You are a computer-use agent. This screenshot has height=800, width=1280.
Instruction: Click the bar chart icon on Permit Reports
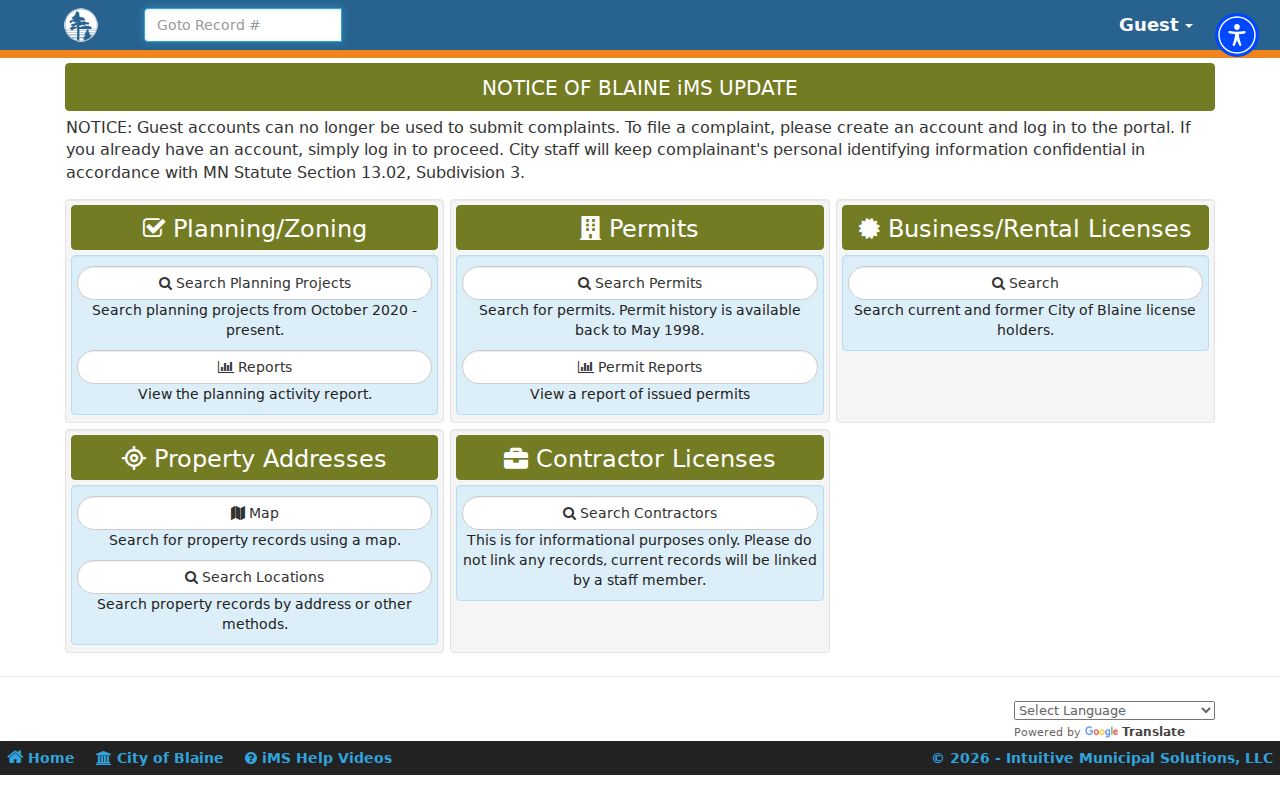585,367
